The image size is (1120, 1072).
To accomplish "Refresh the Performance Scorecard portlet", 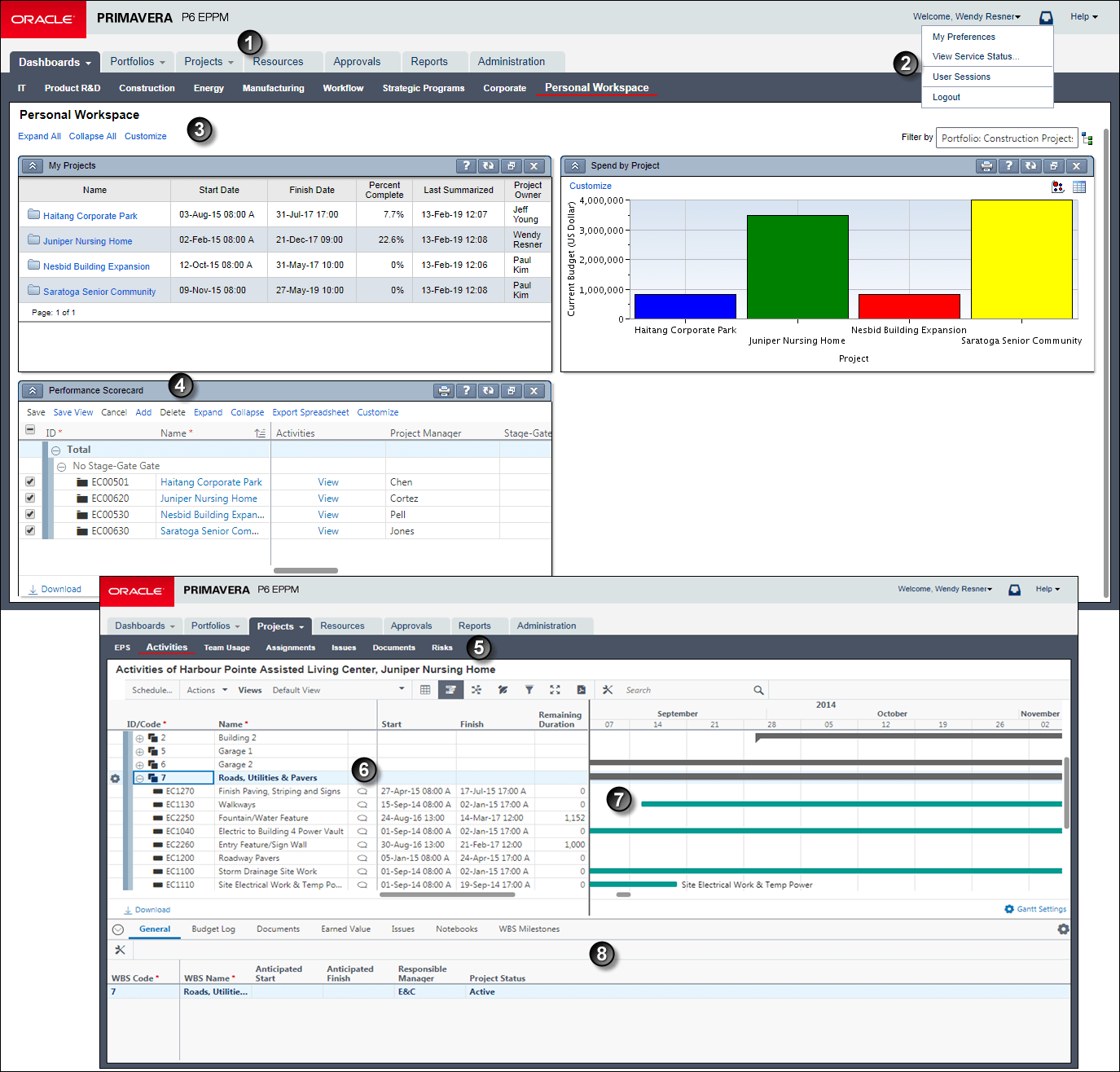I will pyautogui.click(x=488, y=390).
